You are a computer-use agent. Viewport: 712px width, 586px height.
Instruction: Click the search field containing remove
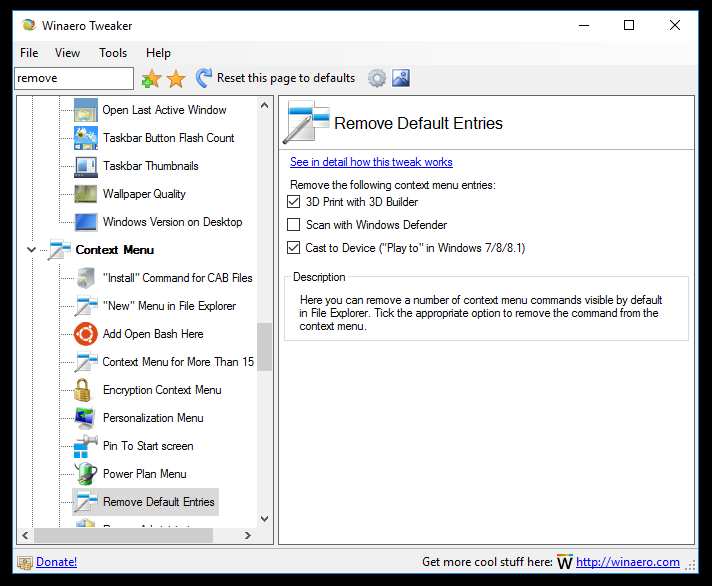coord(74,78)
